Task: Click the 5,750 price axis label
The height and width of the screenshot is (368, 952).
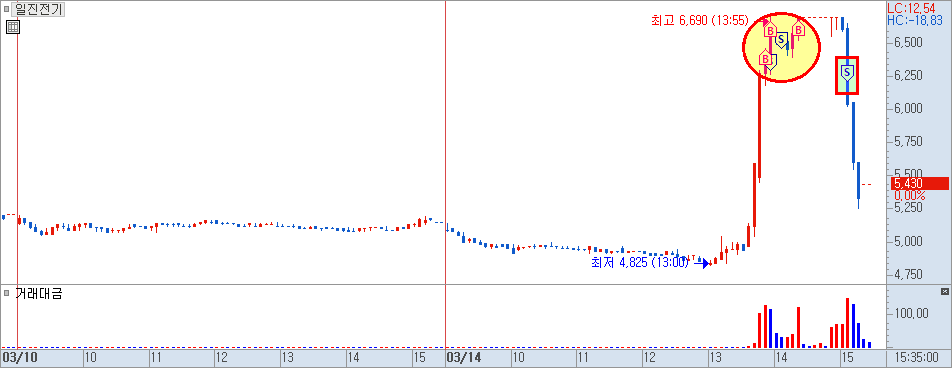Action: (908, 141)
